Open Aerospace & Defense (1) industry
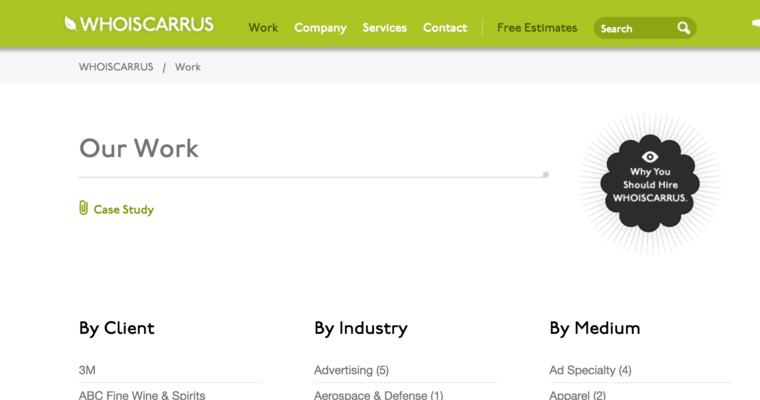This screenshot has width=760, height=400. (378, 395)
